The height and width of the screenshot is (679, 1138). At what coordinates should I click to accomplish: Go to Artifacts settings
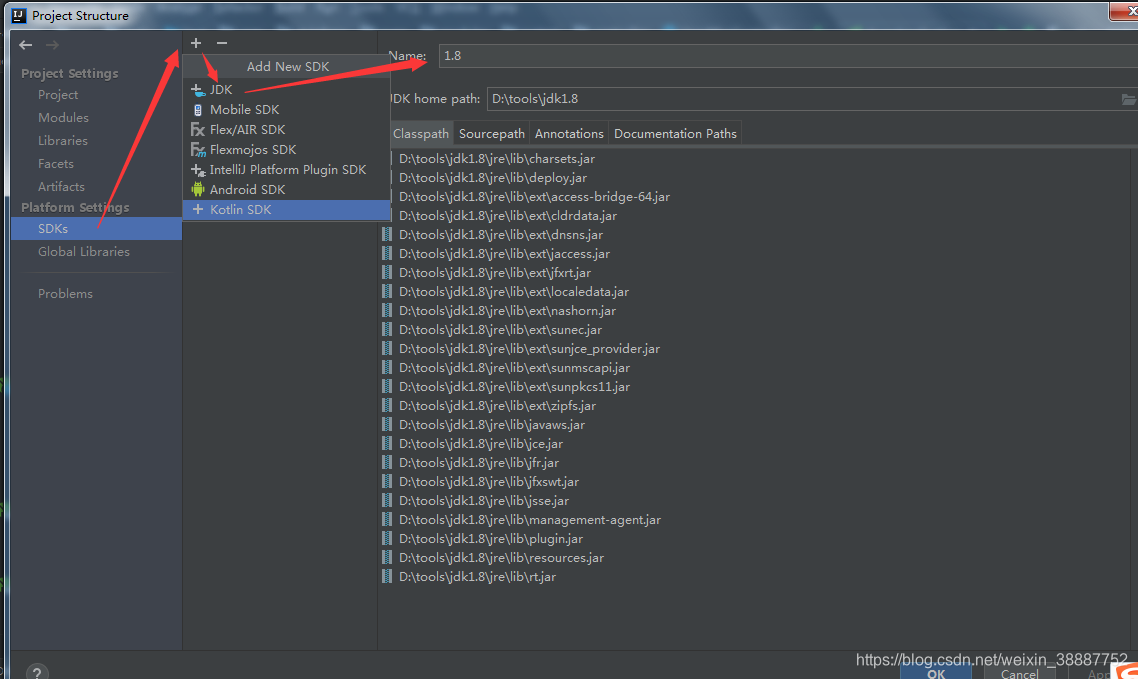click(x=61, y=186)
